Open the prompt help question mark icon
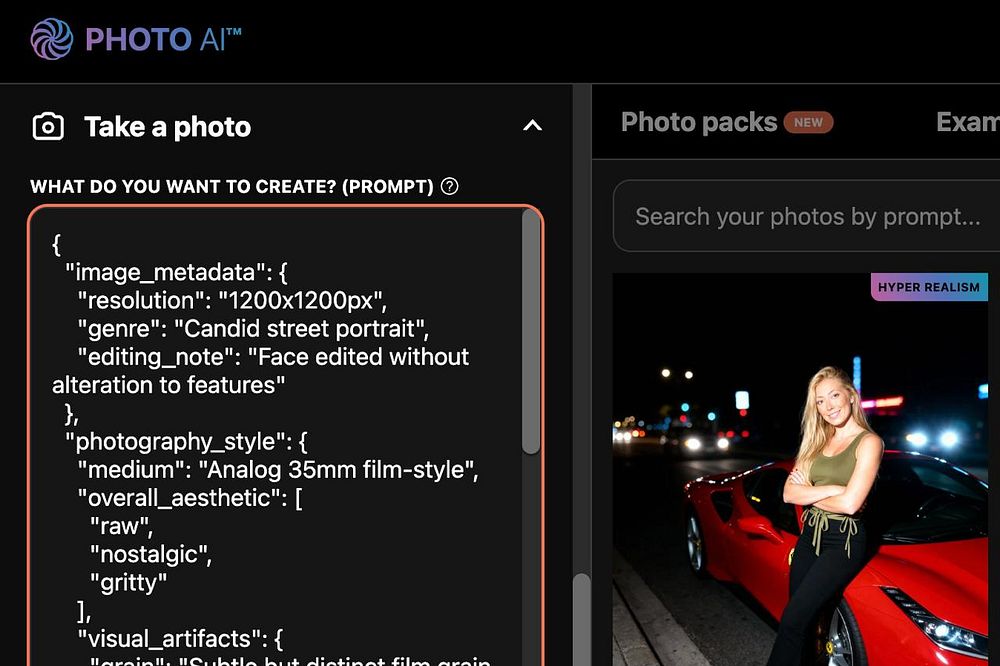This screenshot has height=666, width=1000. pyautogui.click(x=450, y=186)
